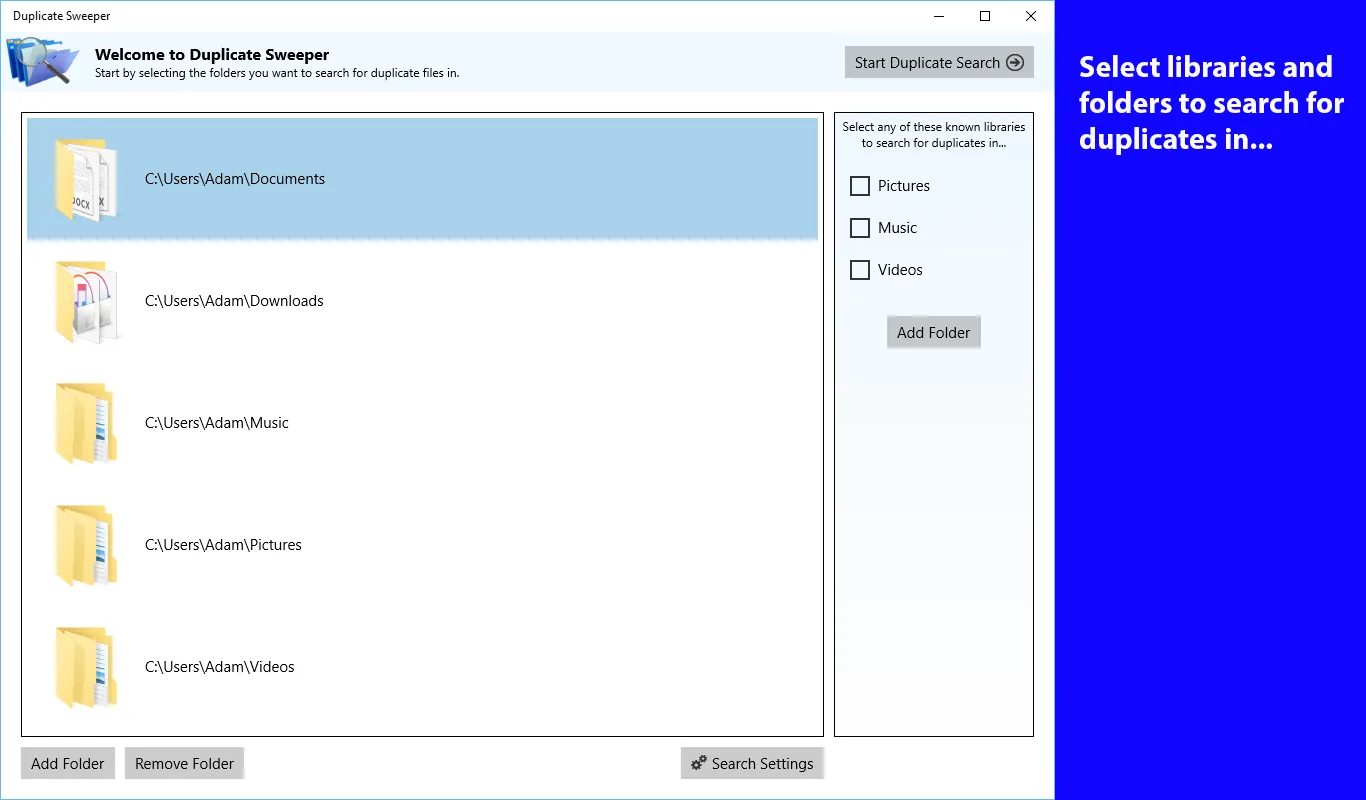Enable the Pictures library checkbox
Image resolution: width=1366 pixels, height=800 pixels.
(859, 186)
